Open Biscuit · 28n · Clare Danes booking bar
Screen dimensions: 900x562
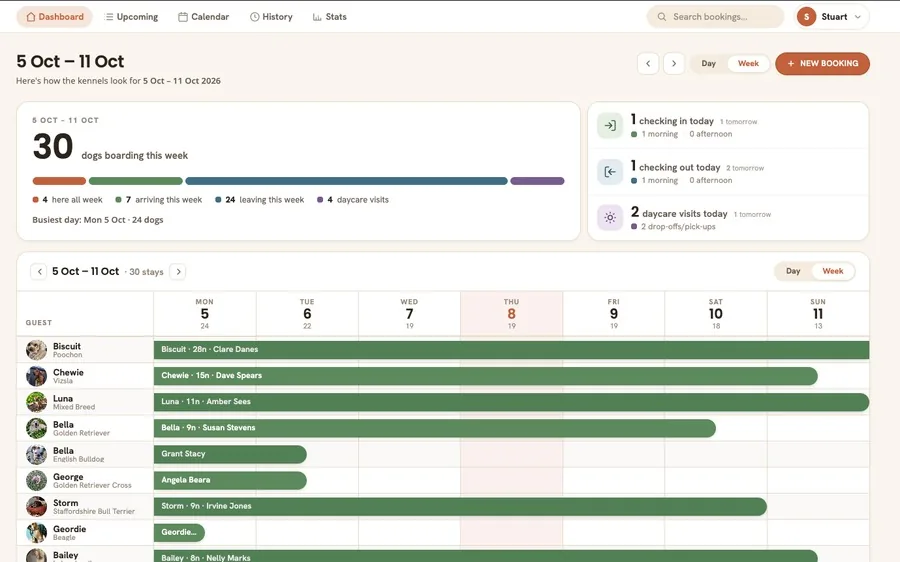511,350
